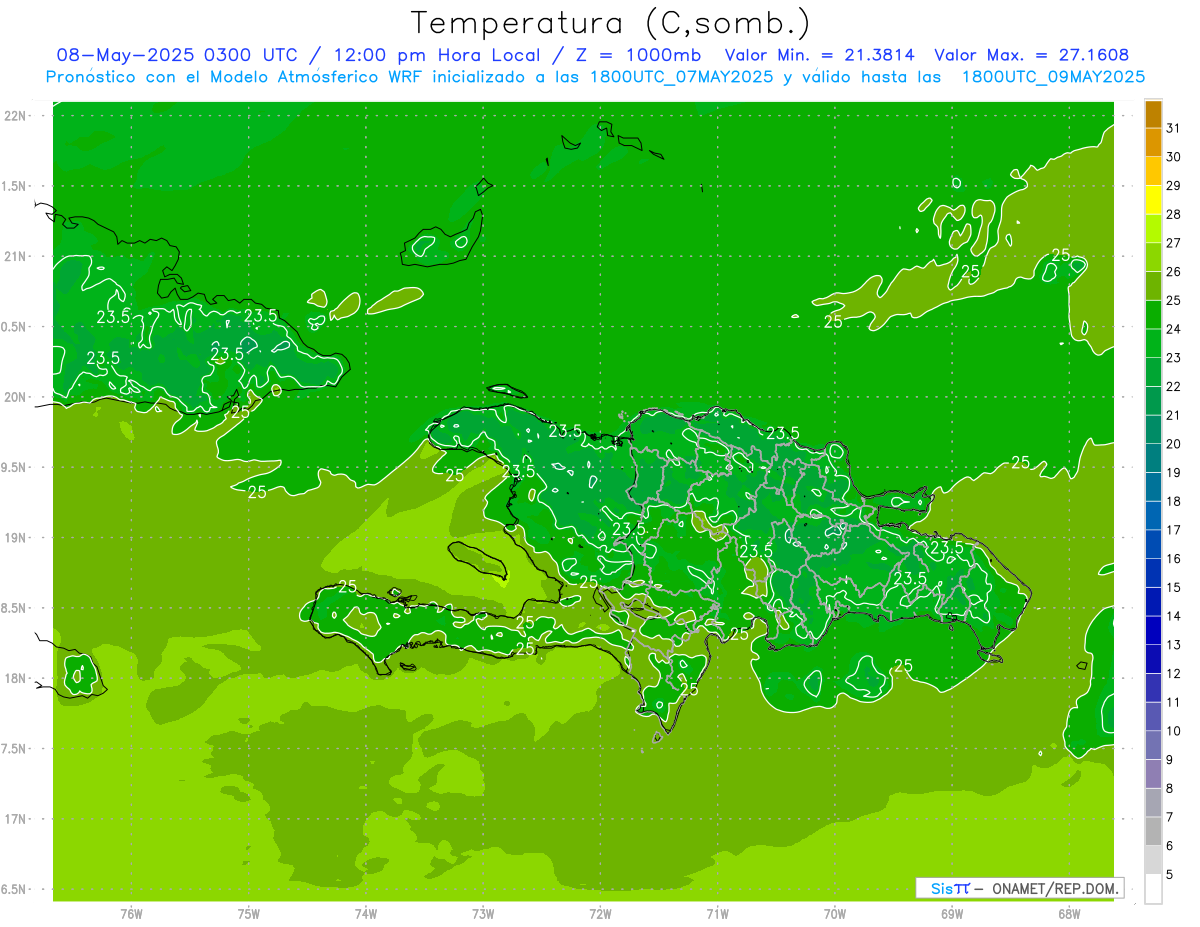Click longitude label '71W'
The width and height of the screenshot is (1200, 927).
717,914
